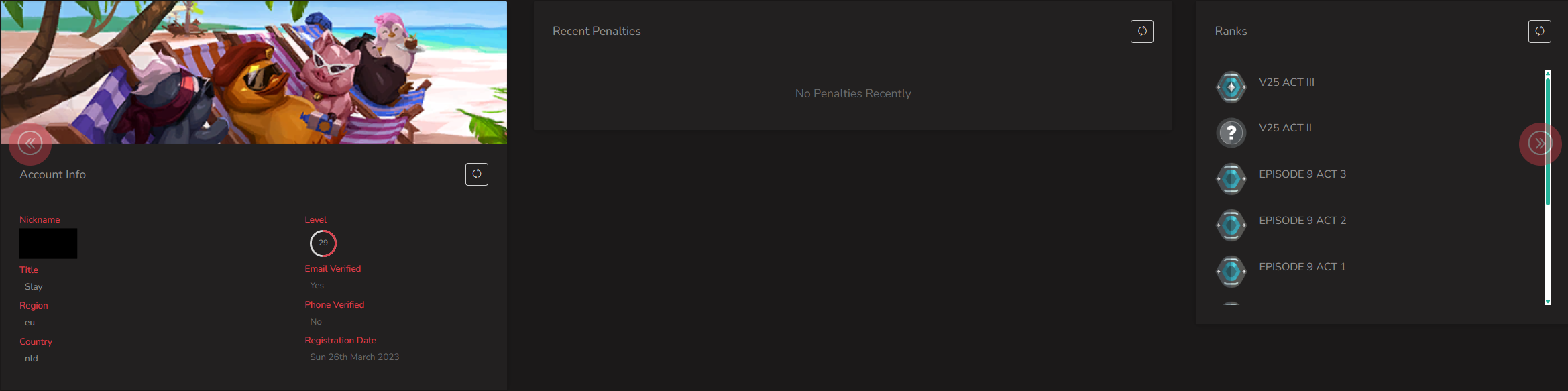Refresh the Account Info panel
This screenshot has width=1568, height=391.
coord(477,174)
